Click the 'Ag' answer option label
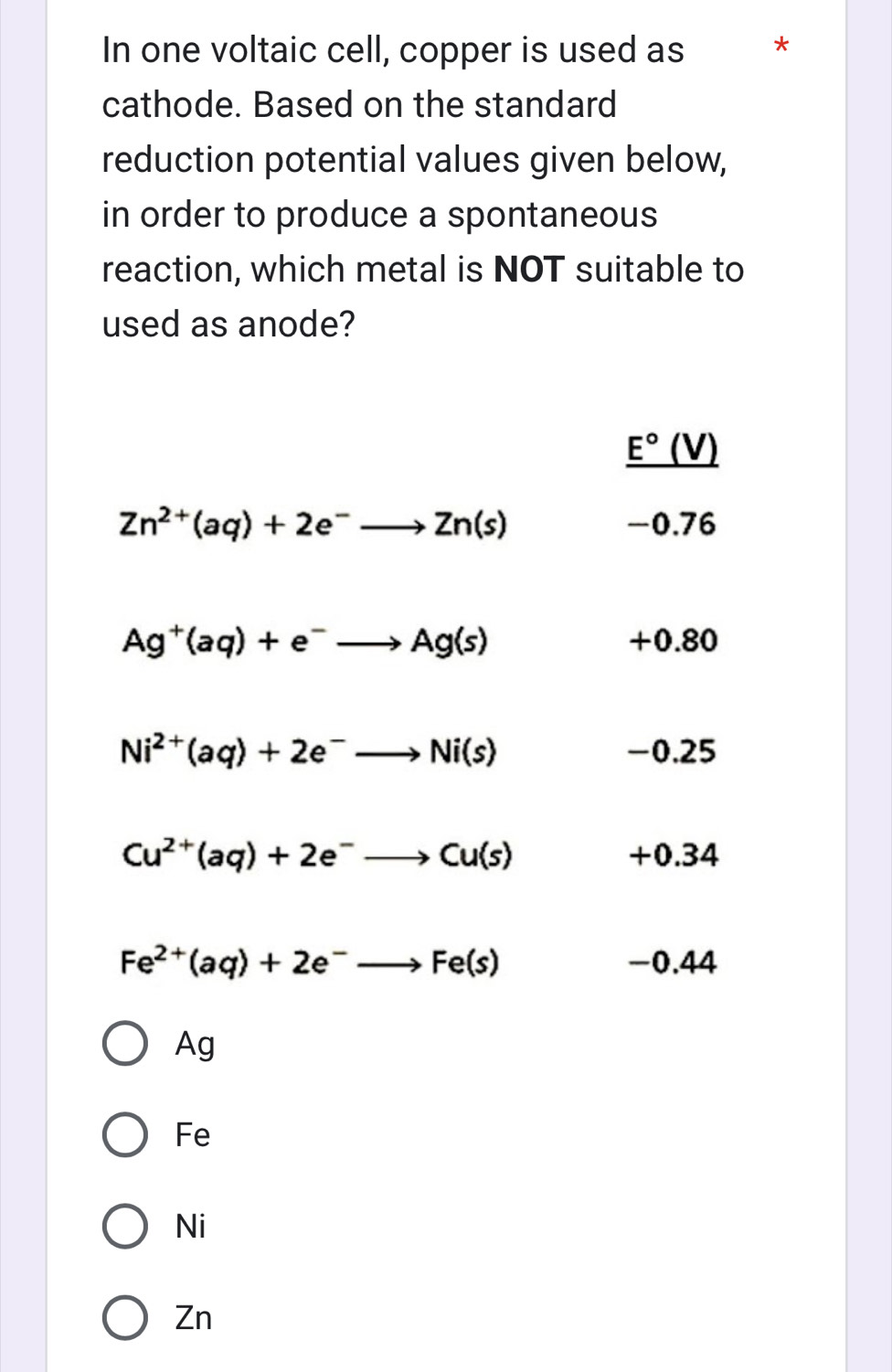Viewport: 892px width, 1372px height. pos(195,1044)
